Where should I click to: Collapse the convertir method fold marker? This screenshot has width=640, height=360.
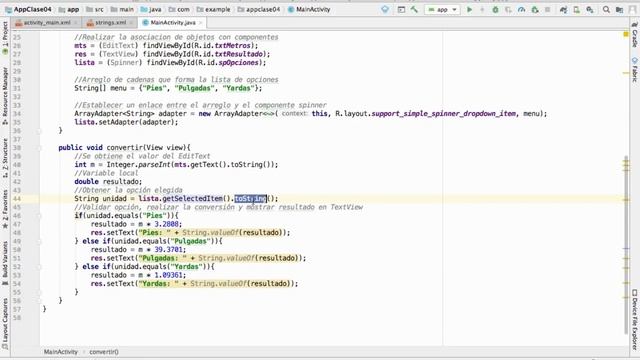40,148
